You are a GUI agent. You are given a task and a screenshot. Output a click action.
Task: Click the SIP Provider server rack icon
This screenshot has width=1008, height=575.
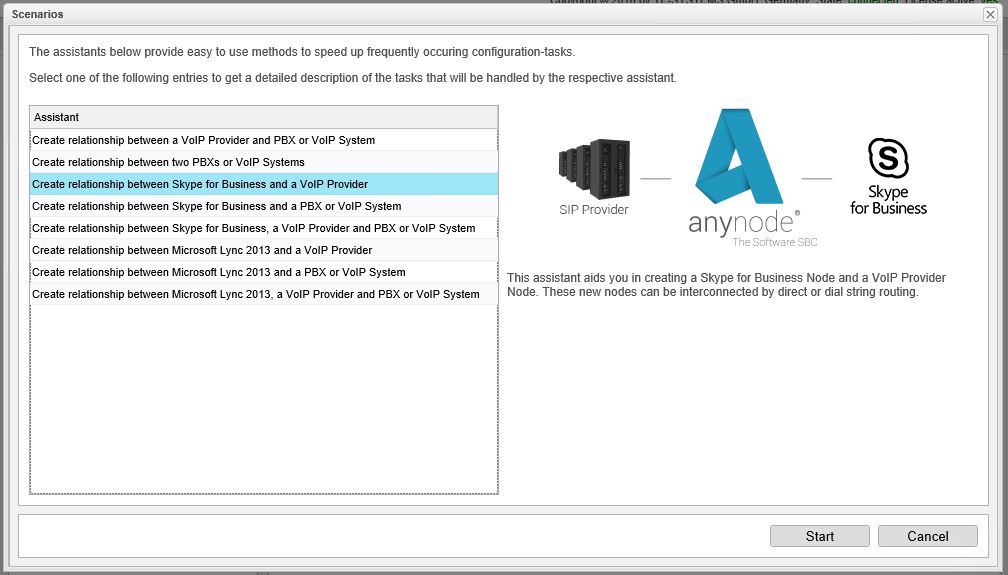pyautogui.click(x=594, y=169)
